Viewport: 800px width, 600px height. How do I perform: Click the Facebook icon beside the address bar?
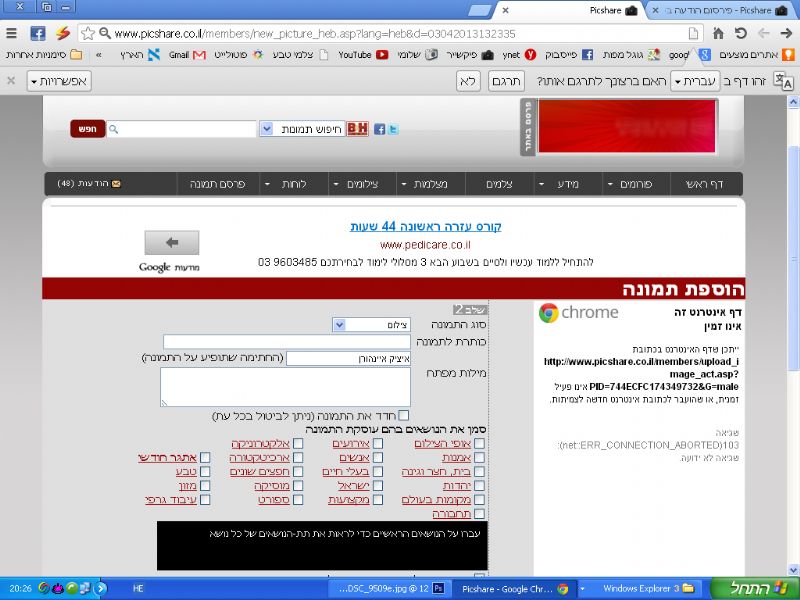click(37, 33)
